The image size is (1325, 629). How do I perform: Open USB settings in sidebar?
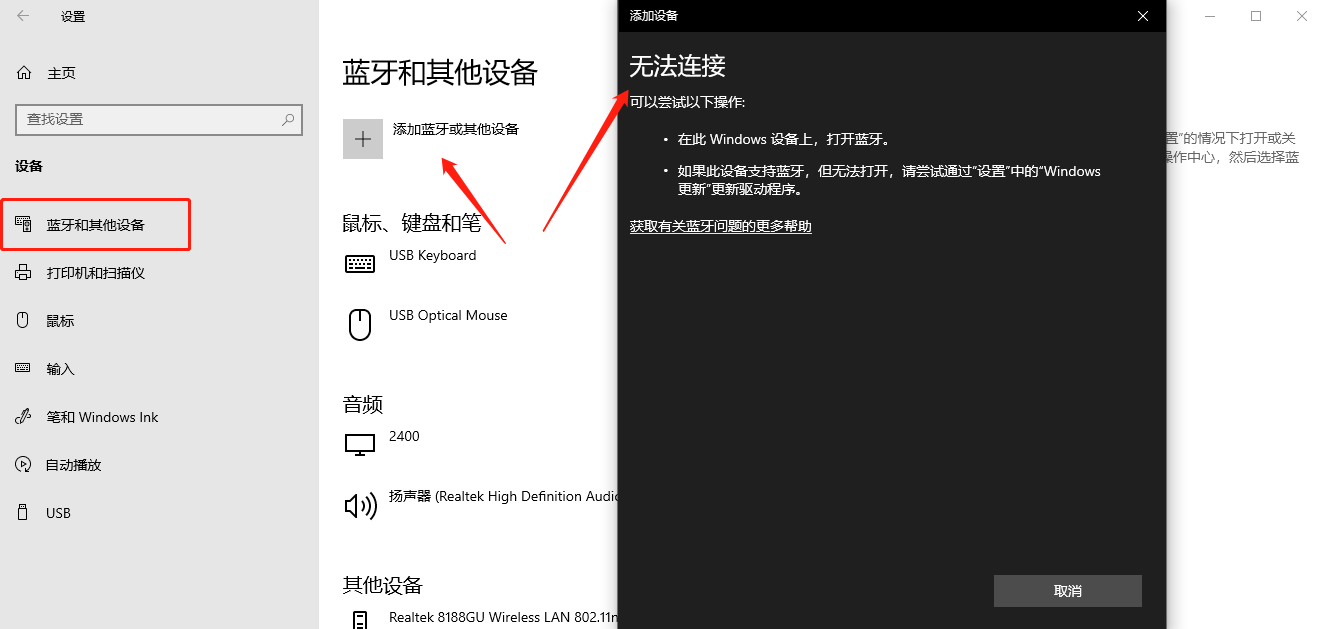(x=58, y=513)
